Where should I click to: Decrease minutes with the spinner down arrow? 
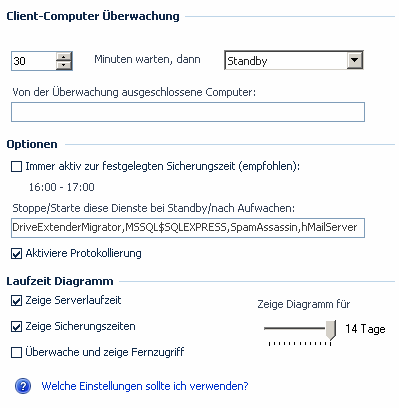64,65
